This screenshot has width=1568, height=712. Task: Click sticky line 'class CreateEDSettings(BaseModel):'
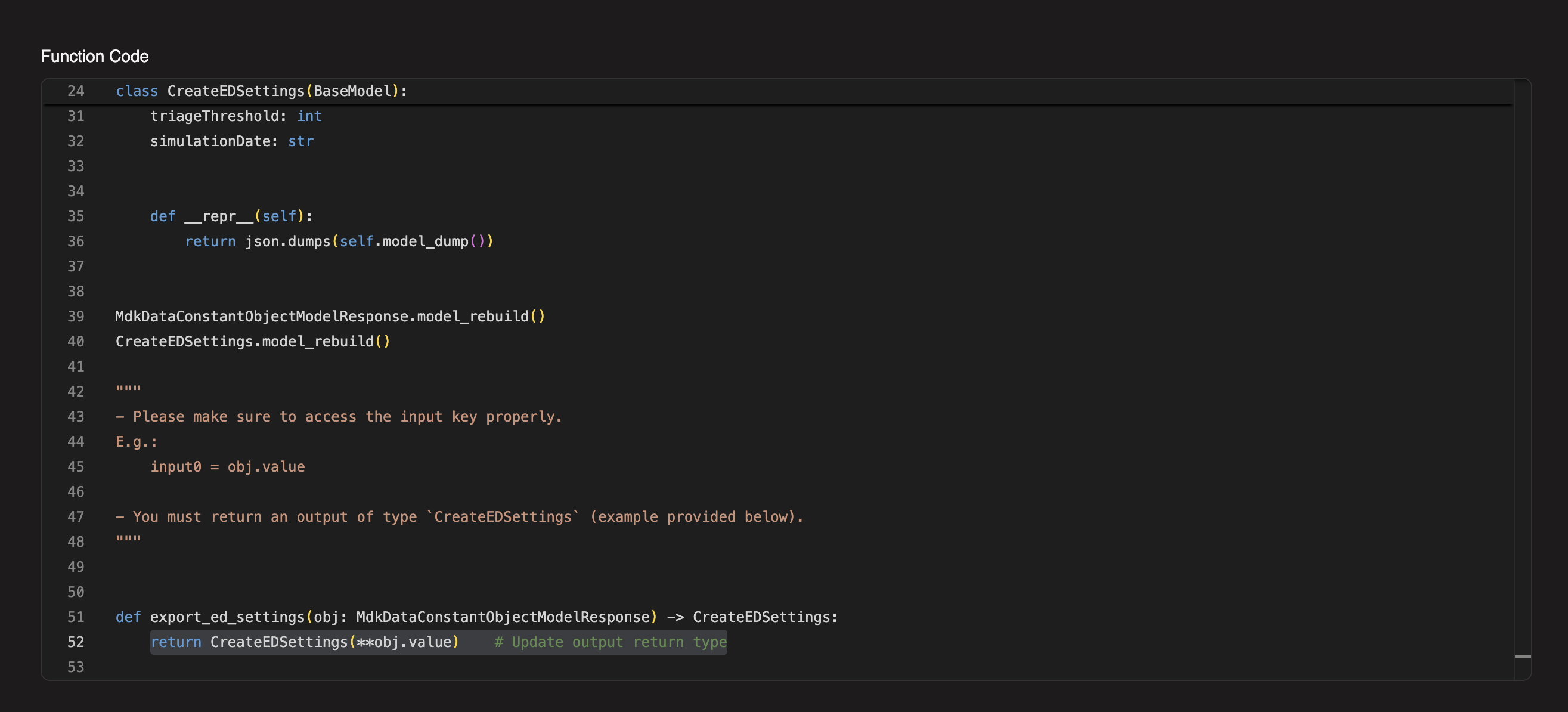(262, 91)
